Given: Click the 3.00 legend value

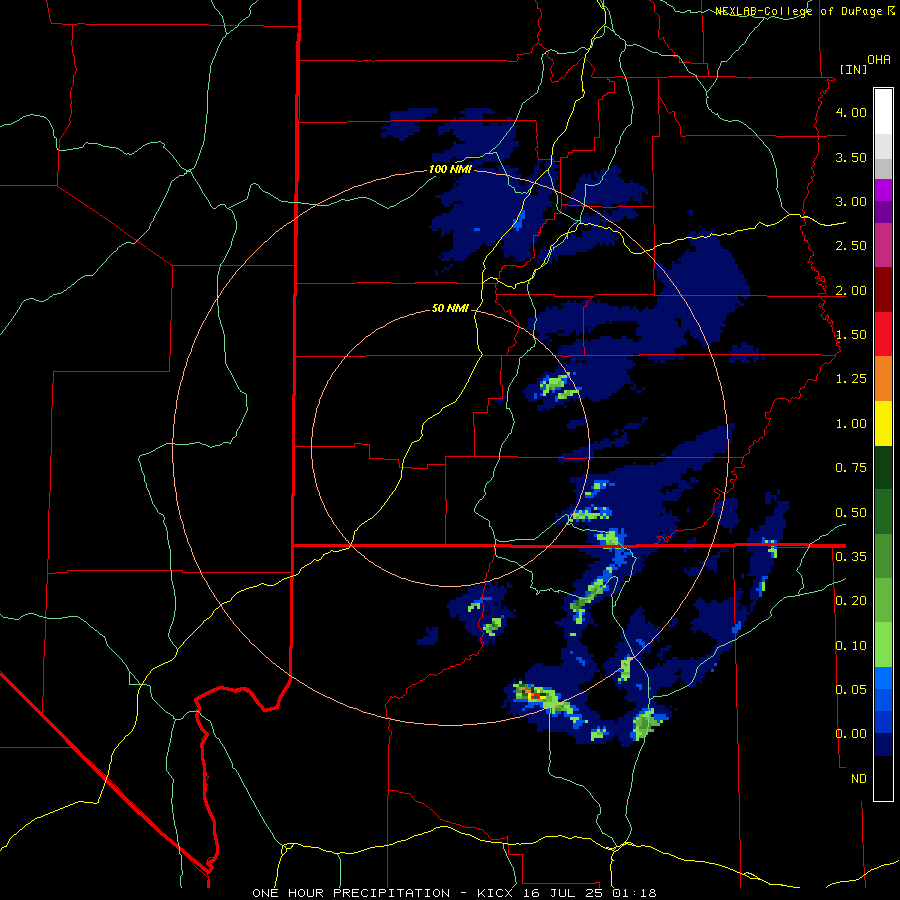Looking at the screenshot, I should pyautogui.click(x=851, y=201).
